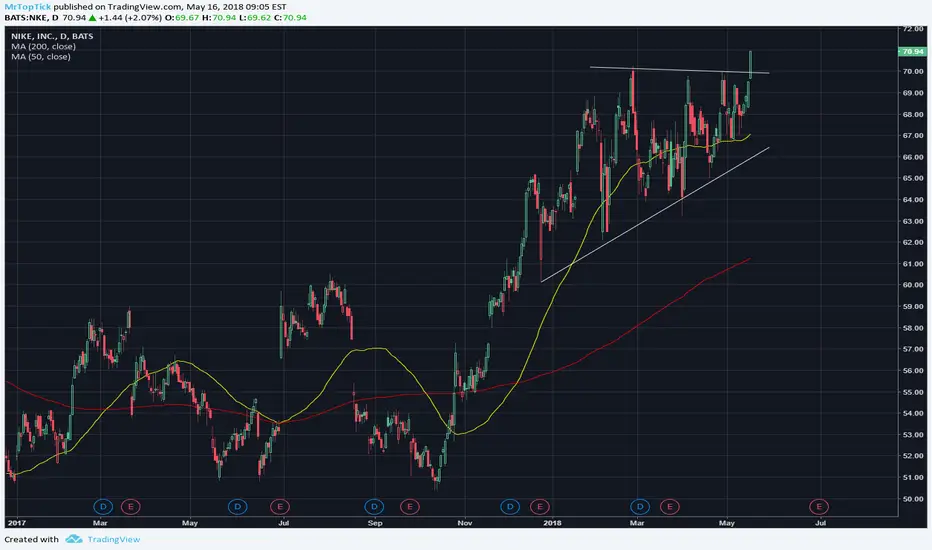The width and height of the screenshot is (932, 550).
Task: Click the dividend D marker above Mar 2018
Action: [640, 507]
